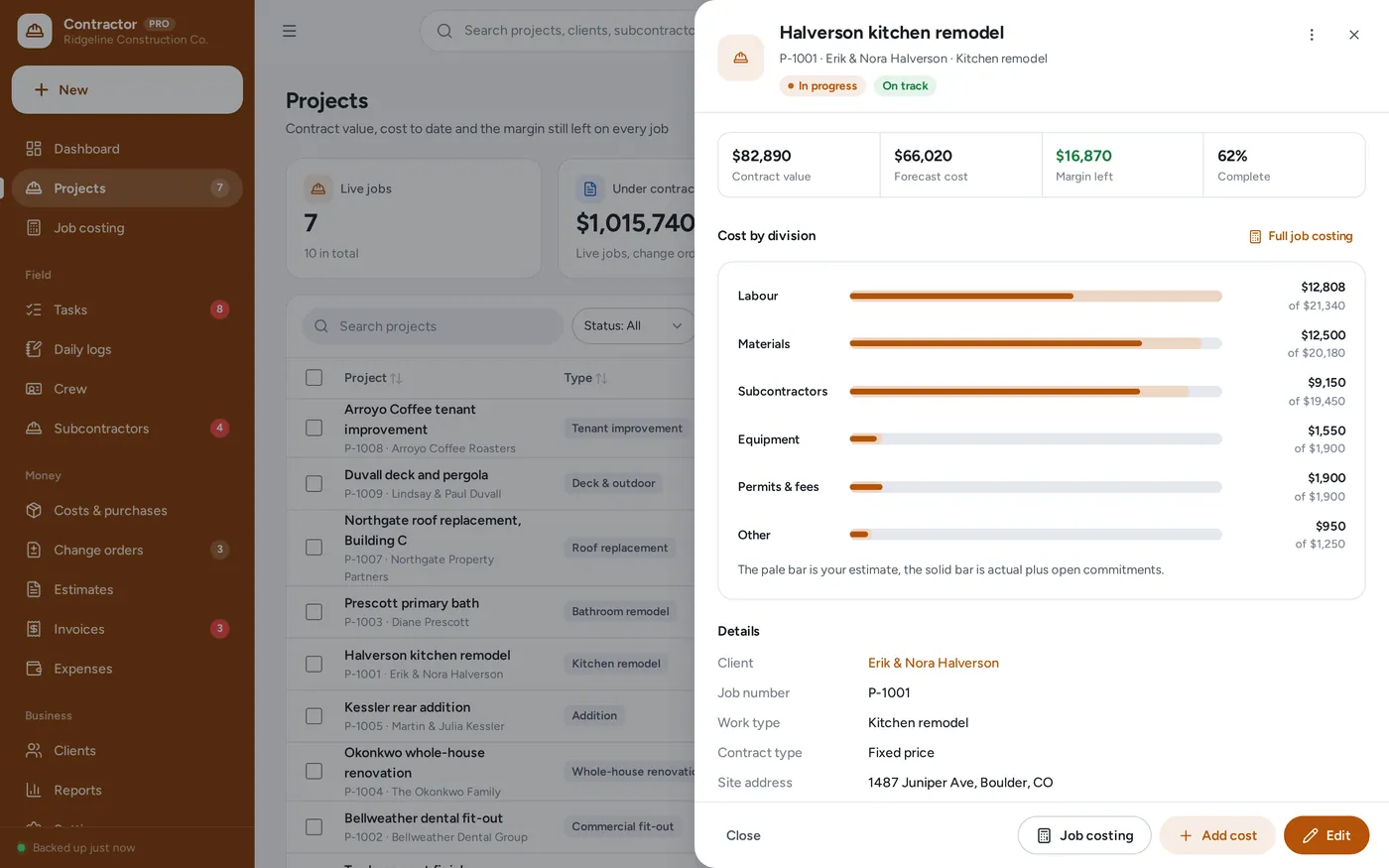
Task: Toggle the select-all projects checkbox
Action: pyautogui.click(x=315, y=378)
